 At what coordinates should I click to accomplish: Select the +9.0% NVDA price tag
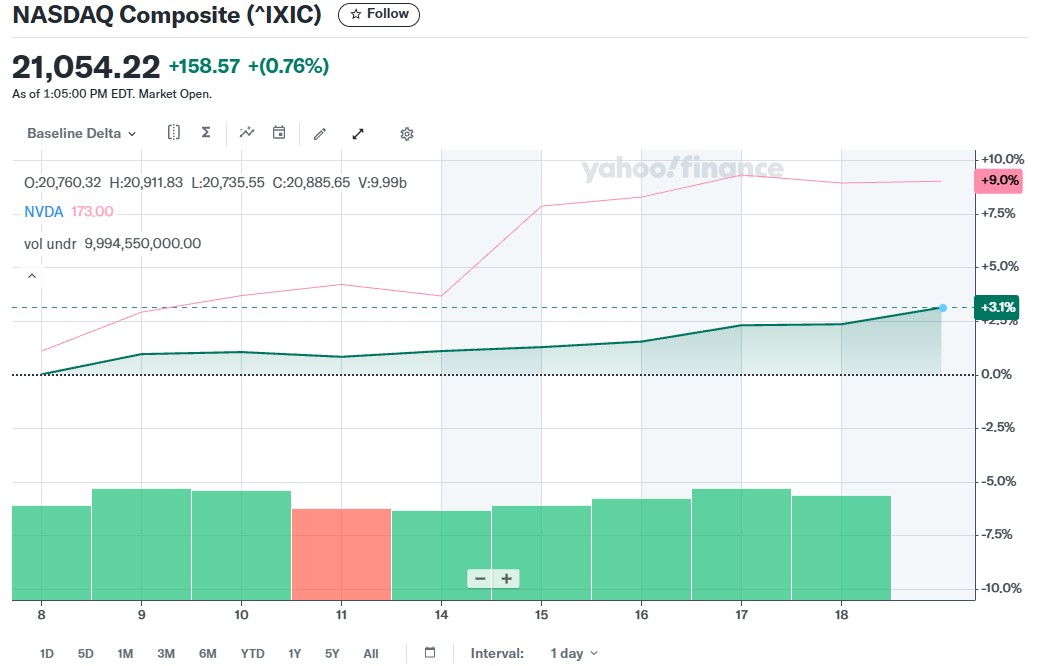999,181
